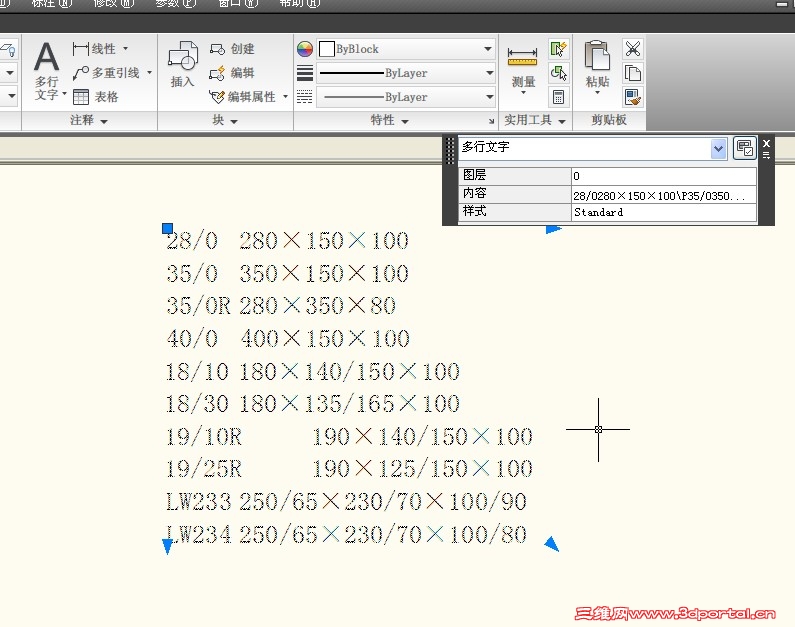Image resolution: width=795 pixels, height=627 pixels.
Task: Click the linetype icon
Action: coord(305,97)
